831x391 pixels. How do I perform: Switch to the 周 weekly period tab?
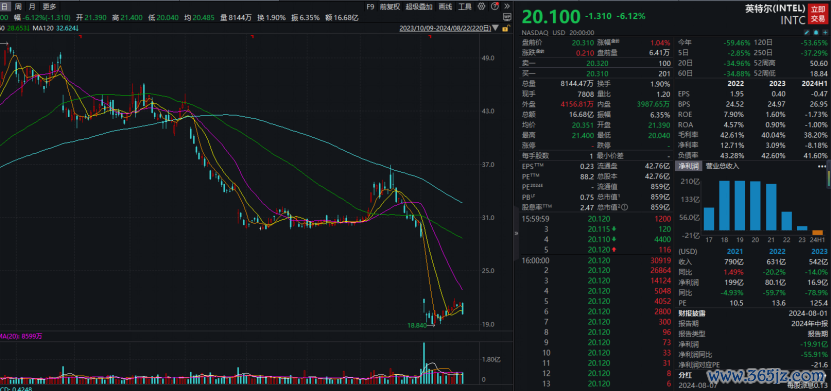coord(19,7)
